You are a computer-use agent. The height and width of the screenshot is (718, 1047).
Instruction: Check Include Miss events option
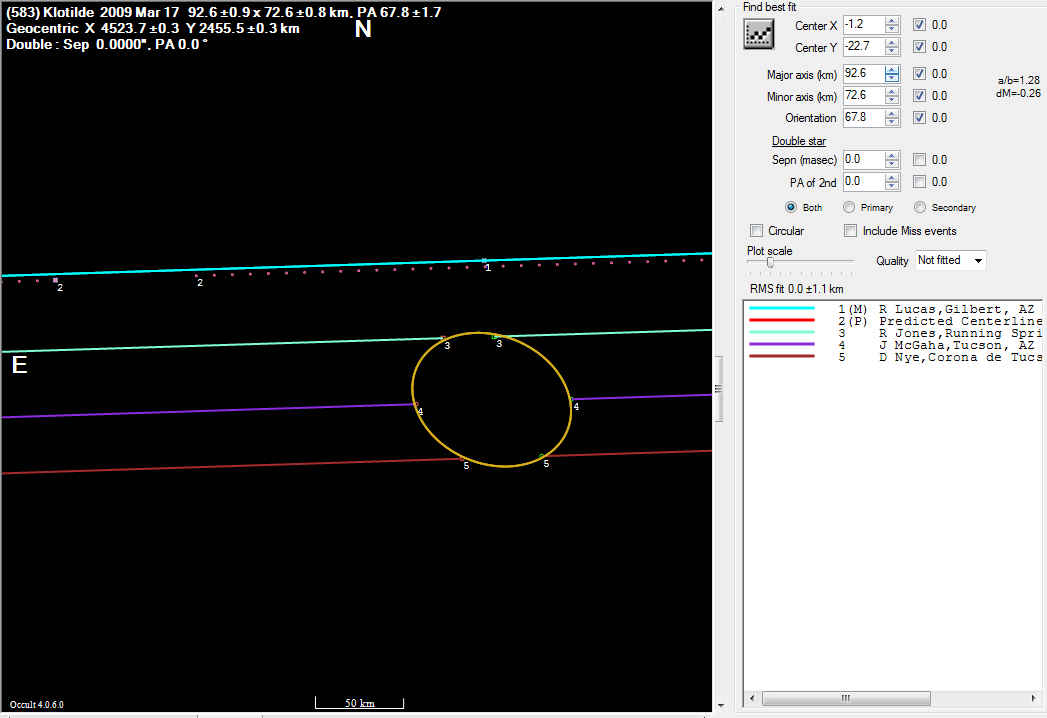850,230
